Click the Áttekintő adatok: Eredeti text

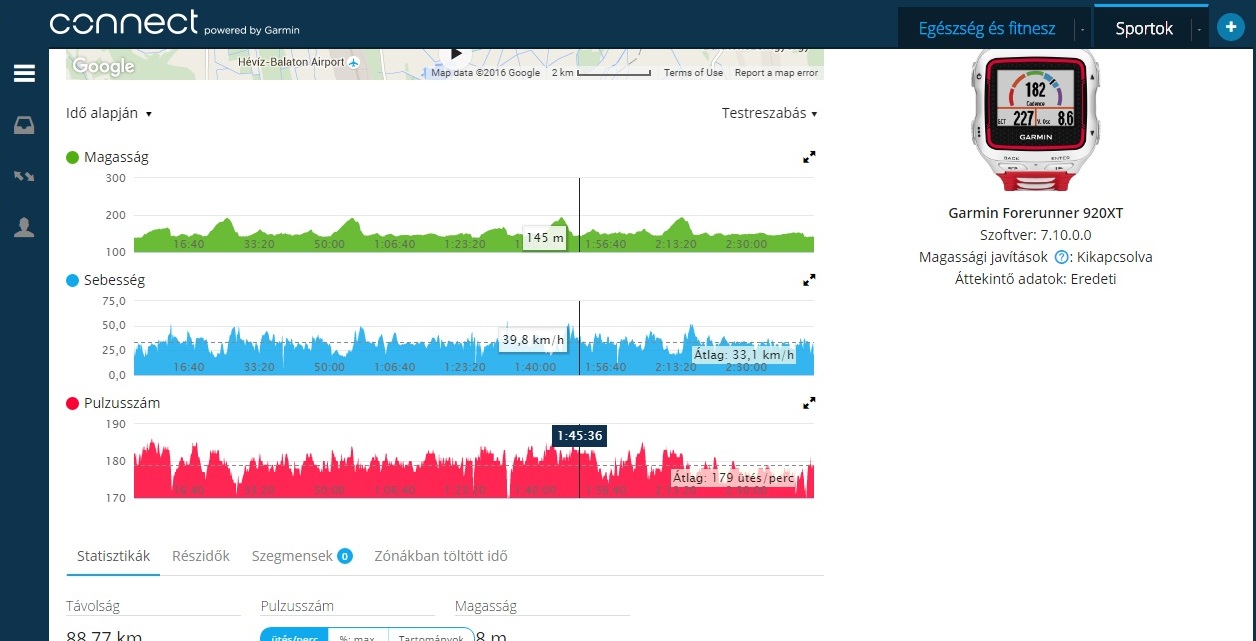pos(1035,279)
